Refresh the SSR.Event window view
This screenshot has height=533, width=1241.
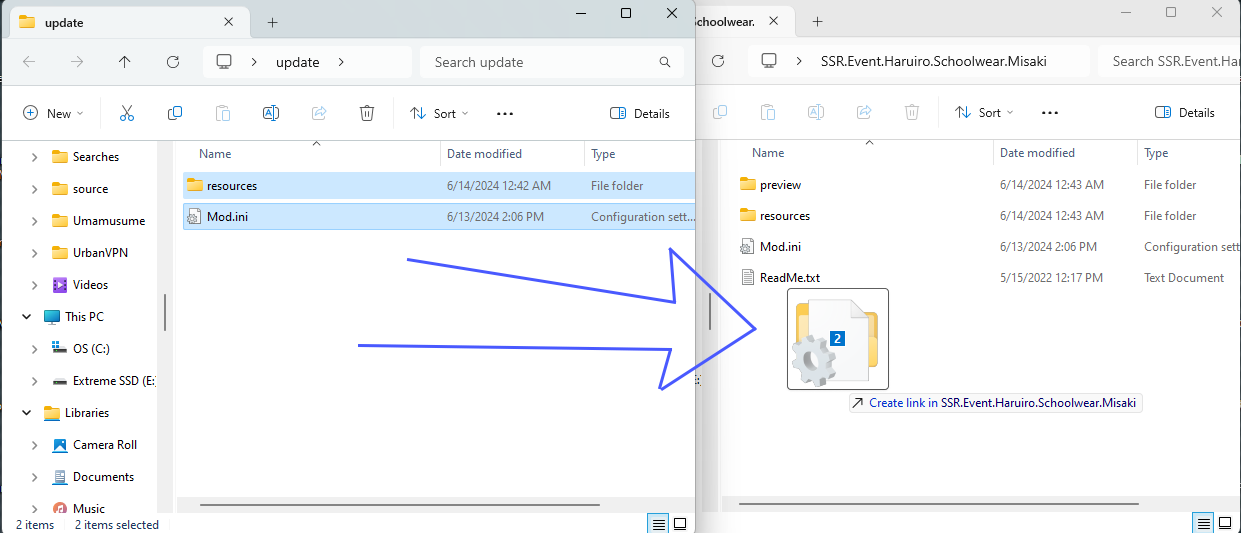pos(717,61)
